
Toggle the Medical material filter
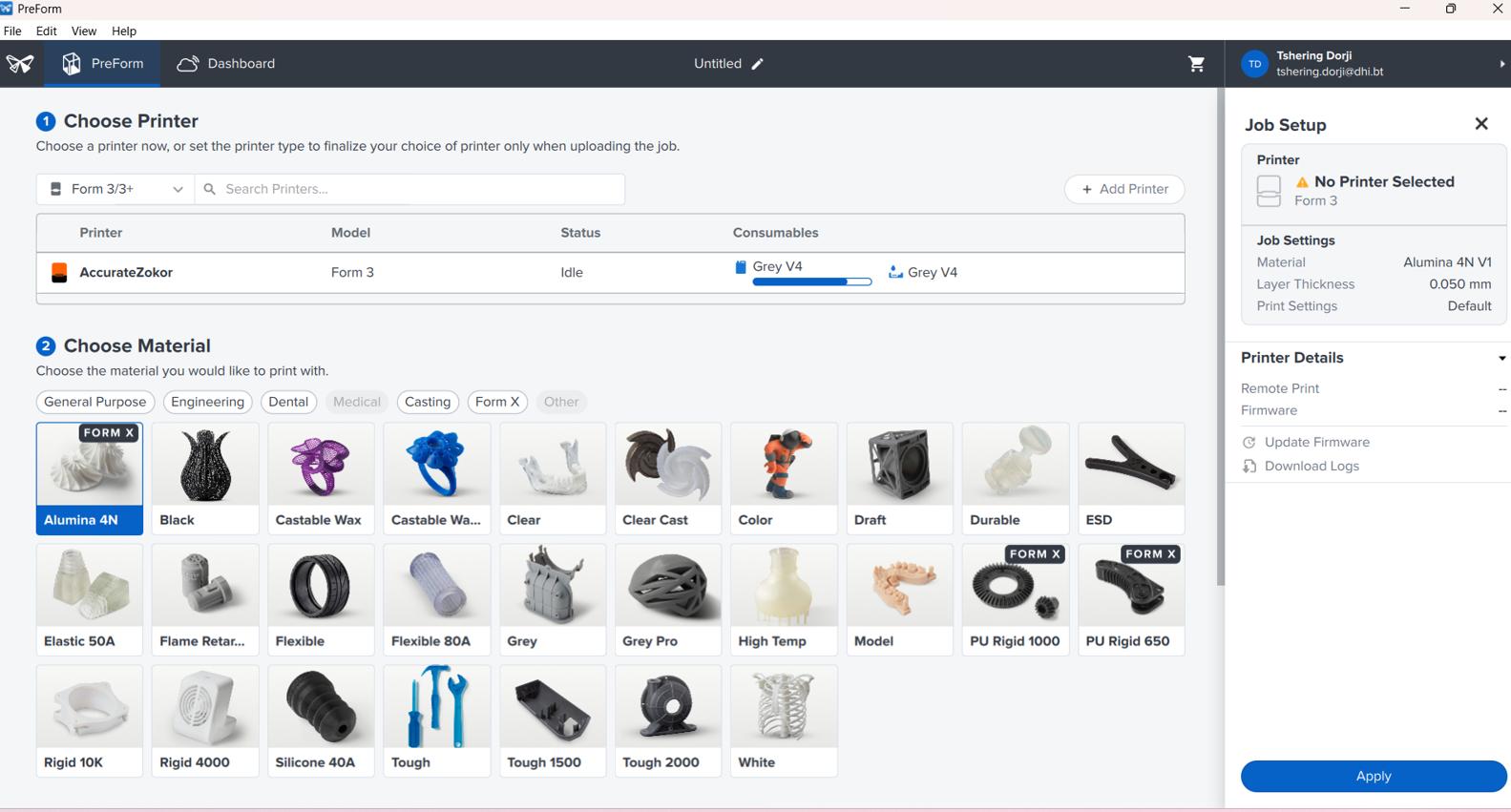tap(357, 402)
